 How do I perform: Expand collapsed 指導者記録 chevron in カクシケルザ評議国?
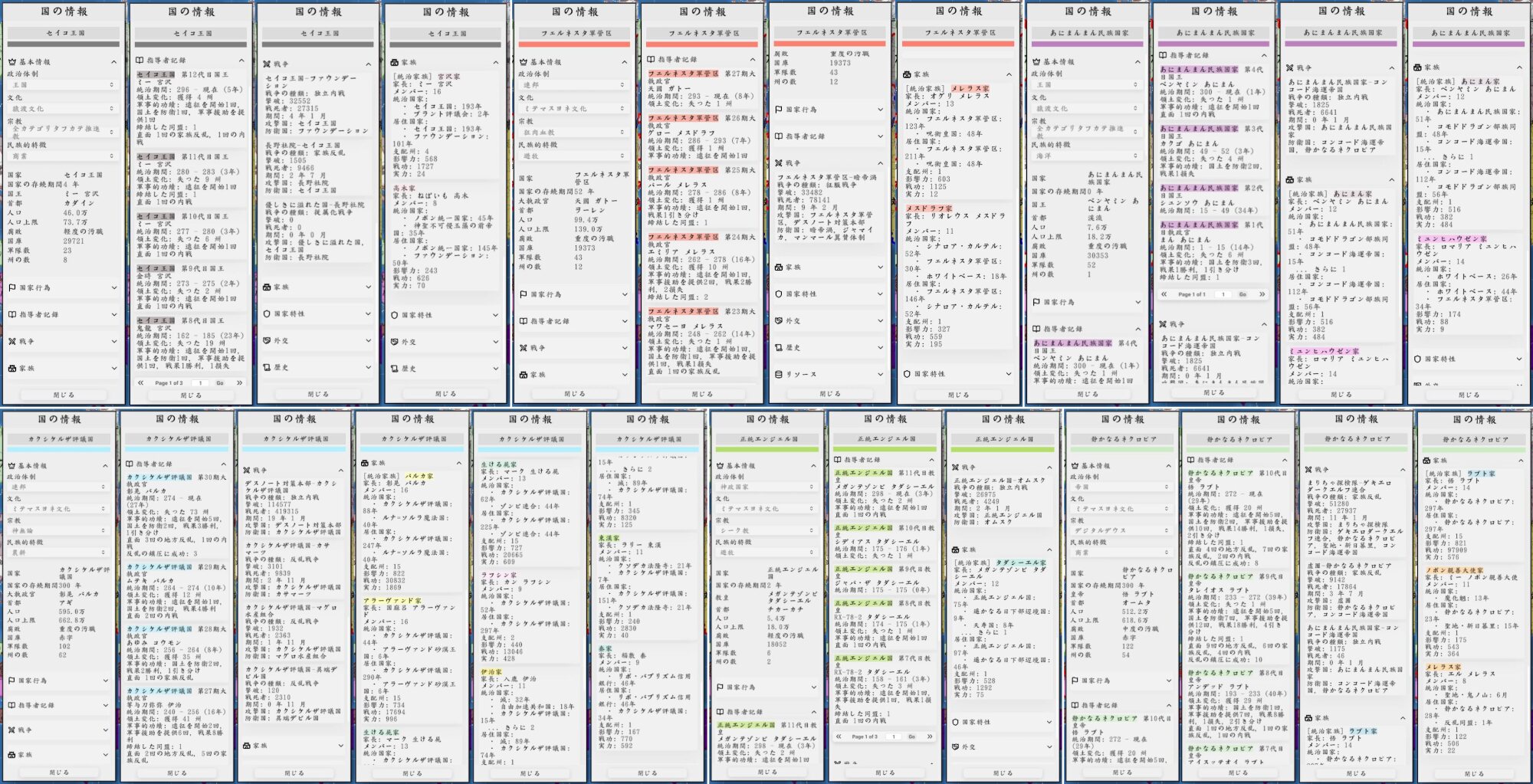pos(106,705)
